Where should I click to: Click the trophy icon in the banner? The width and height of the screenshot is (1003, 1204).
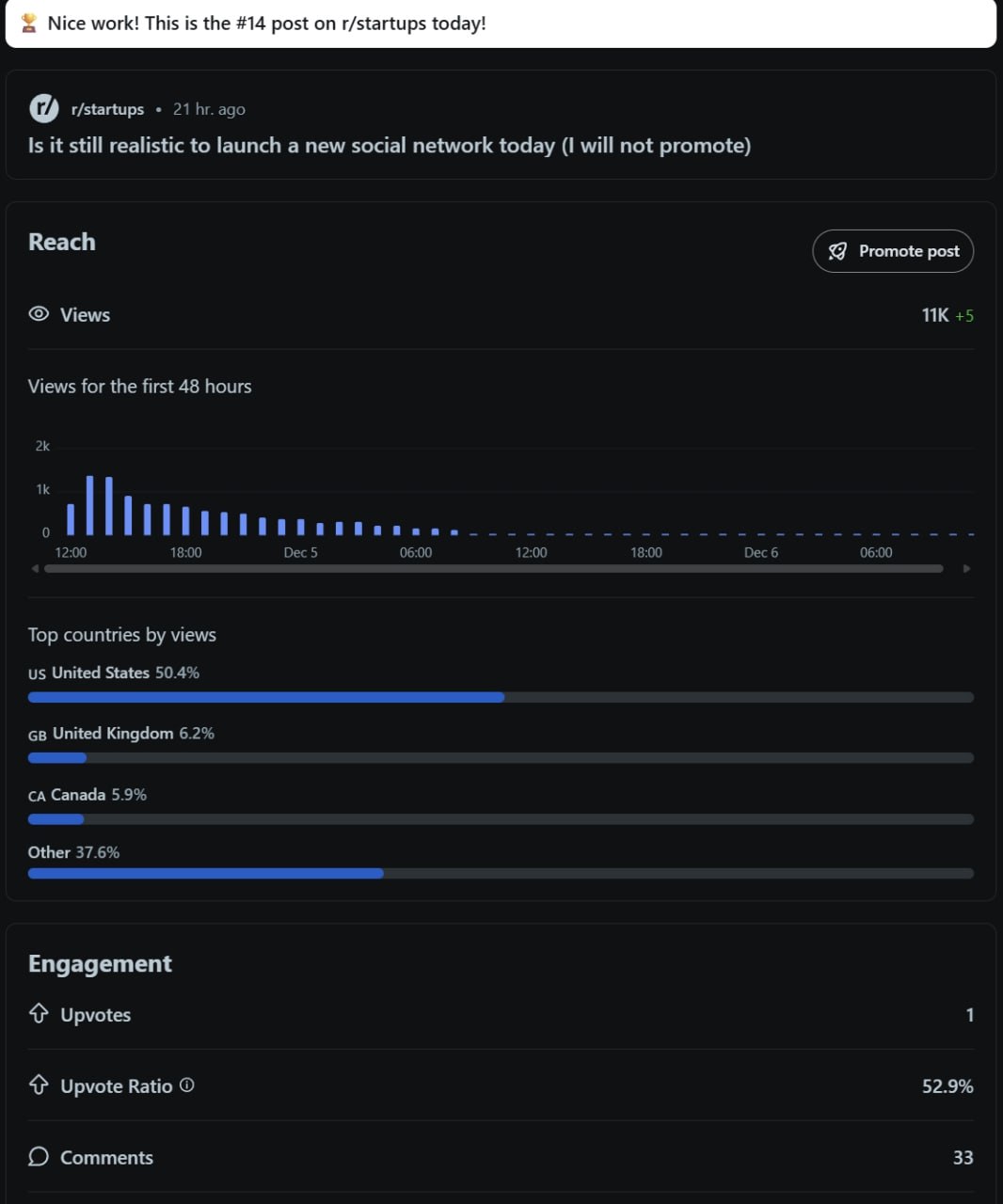tap(29, 24)
